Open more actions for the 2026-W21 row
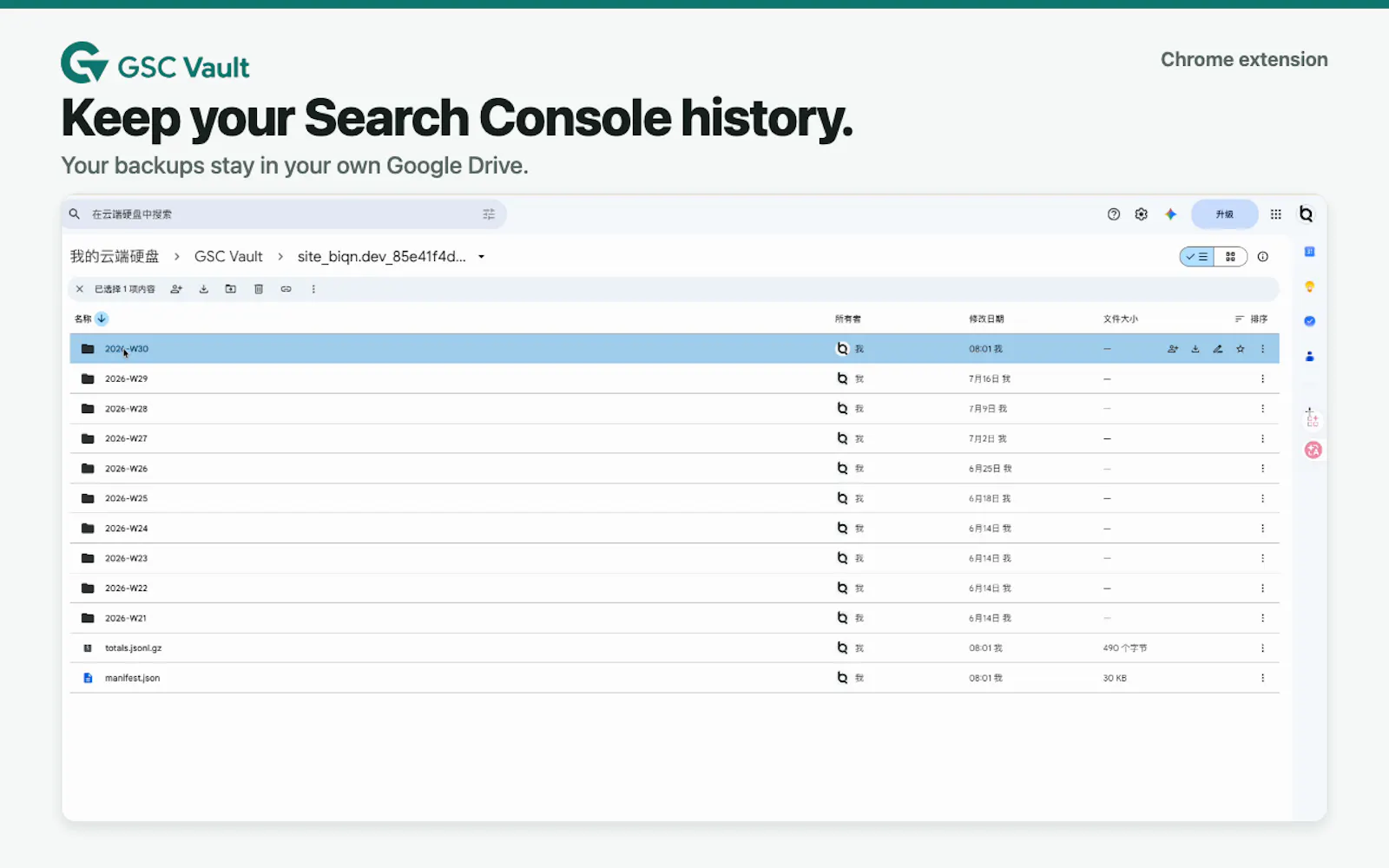 [1263, 618]
